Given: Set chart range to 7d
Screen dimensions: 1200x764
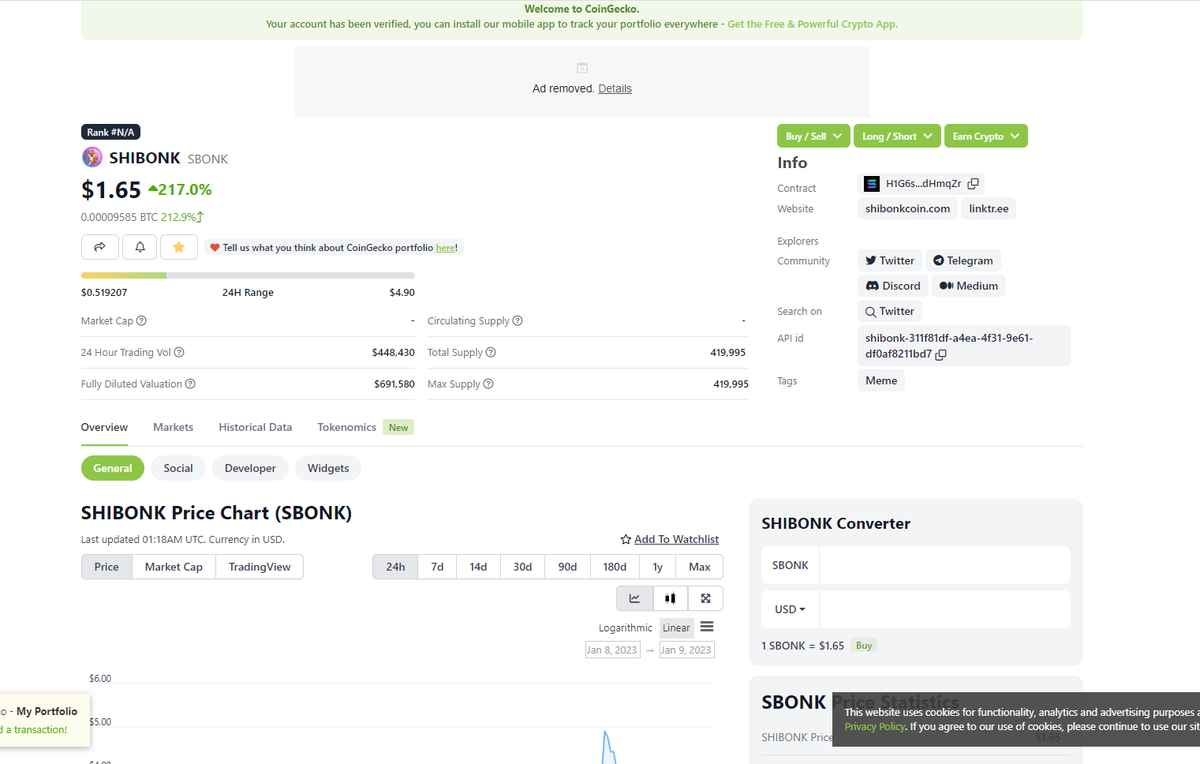Looking at the screenshot, I should click(x=437, y=567).
